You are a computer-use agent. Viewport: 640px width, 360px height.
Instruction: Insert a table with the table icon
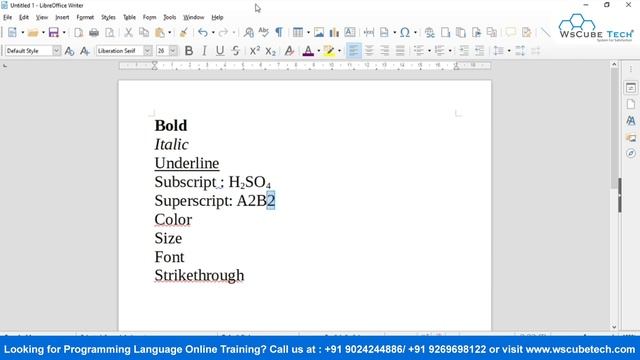pos(298,33)
